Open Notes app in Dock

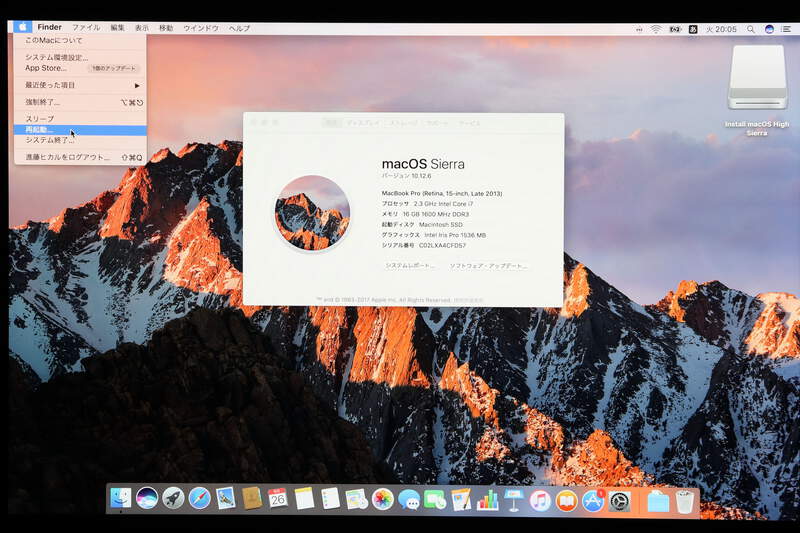(x=304, y=498)
